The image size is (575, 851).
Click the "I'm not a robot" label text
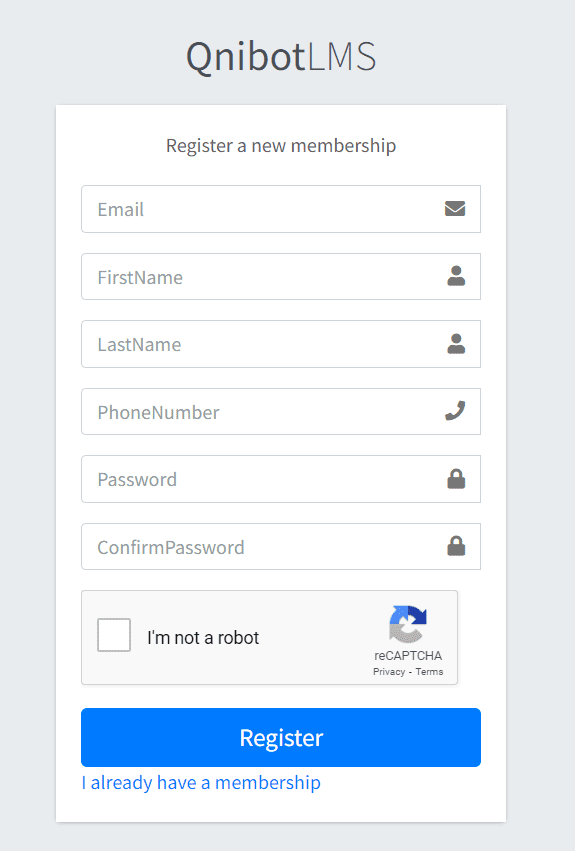(203, 637)
